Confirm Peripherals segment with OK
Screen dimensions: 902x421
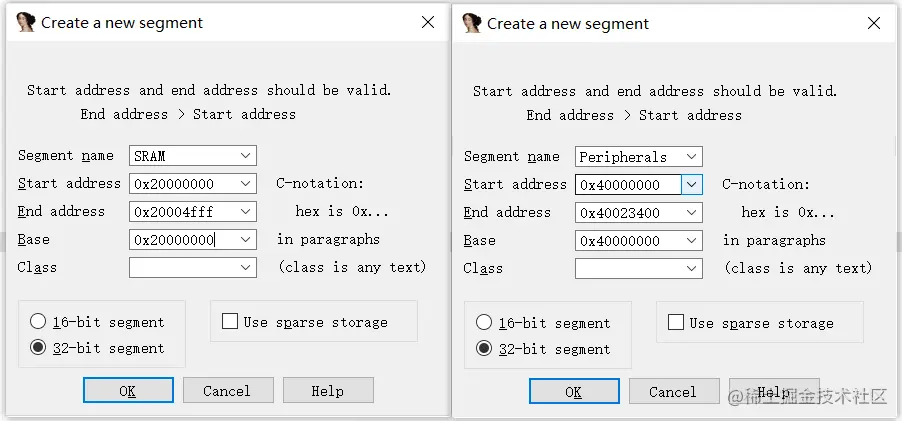(574, 392)
